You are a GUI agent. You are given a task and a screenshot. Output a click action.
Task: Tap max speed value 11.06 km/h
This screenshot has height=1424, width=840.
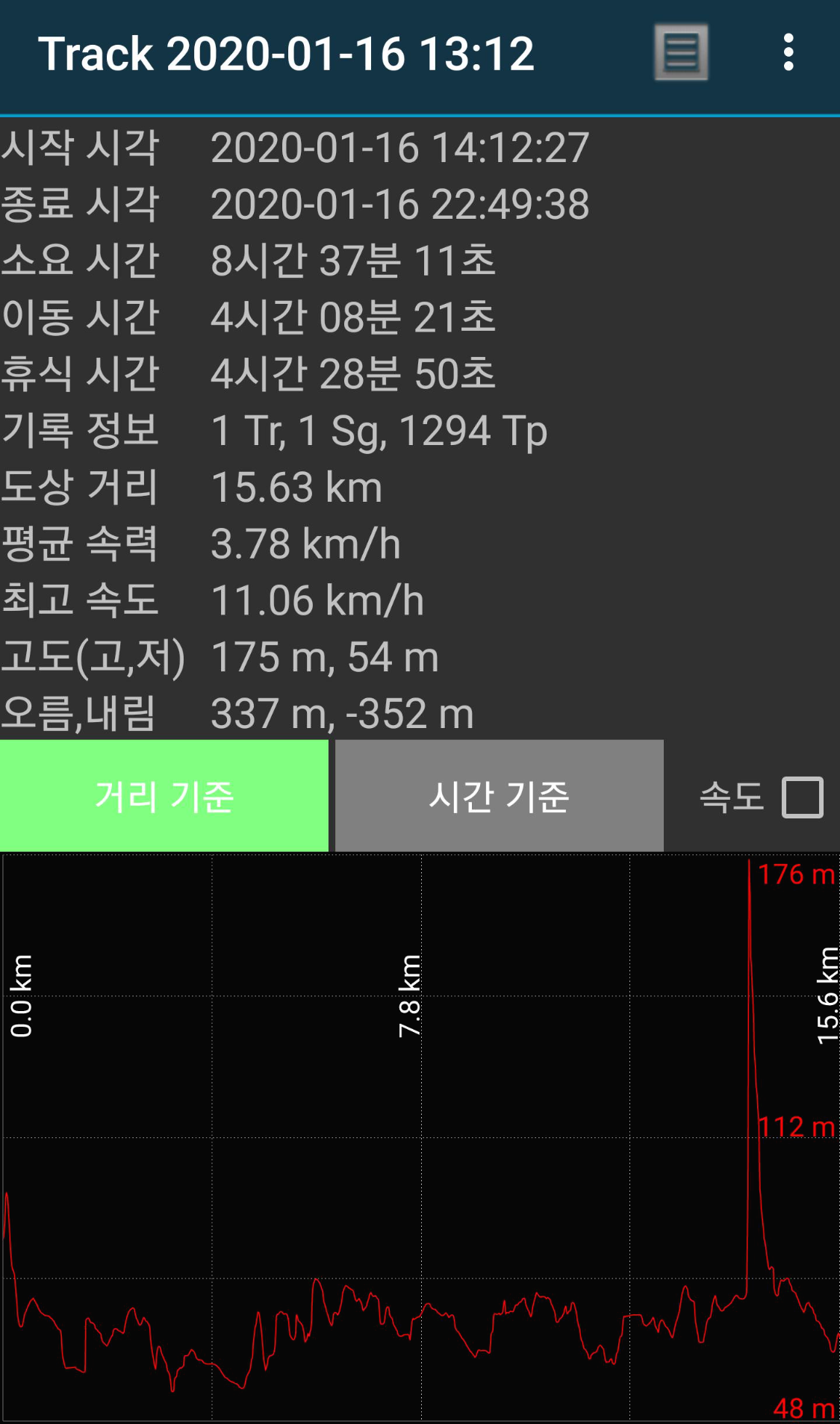(317, 601)
